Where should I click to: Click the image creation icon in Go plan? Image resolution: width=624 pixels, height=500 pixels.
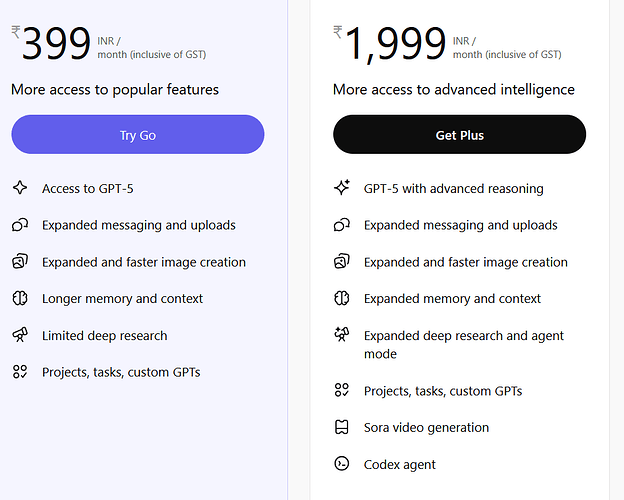point(20,262)
